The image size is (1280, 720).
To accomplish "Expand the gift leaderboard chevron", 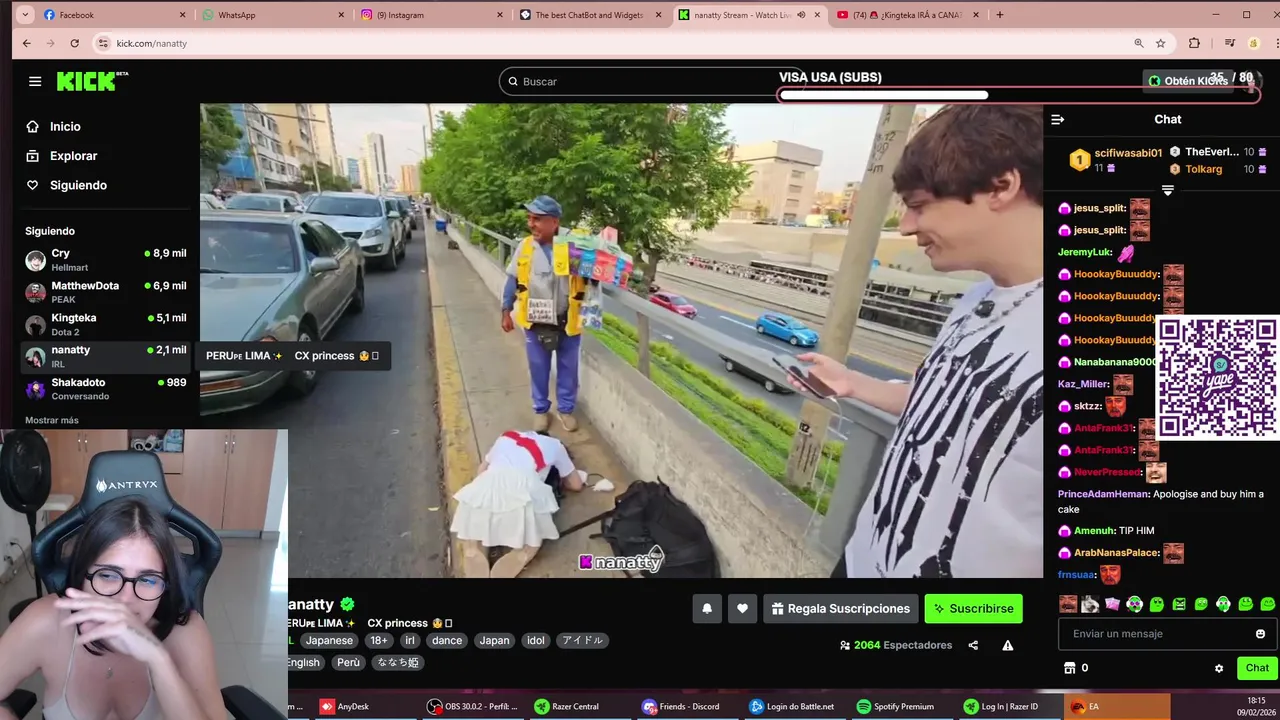I will pos(1167,190).
